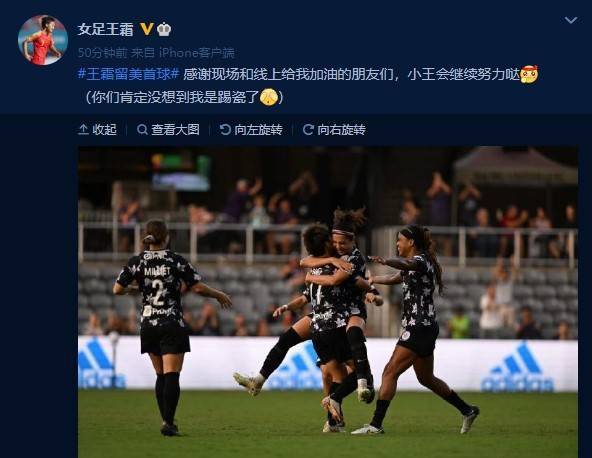Rotate the image right with 向右旋转

[334, 130]
